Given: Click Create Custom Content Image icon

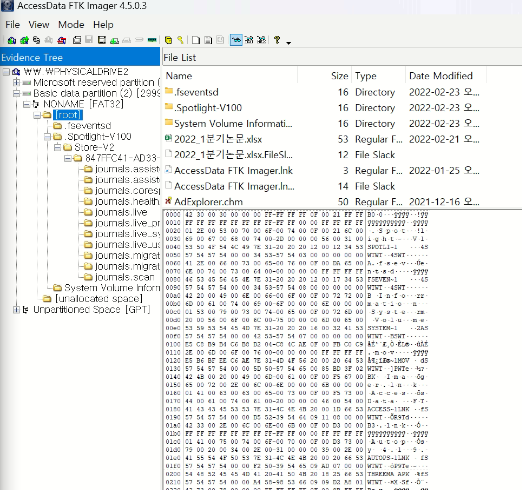Looking at the screenshot, I should 127,41.
